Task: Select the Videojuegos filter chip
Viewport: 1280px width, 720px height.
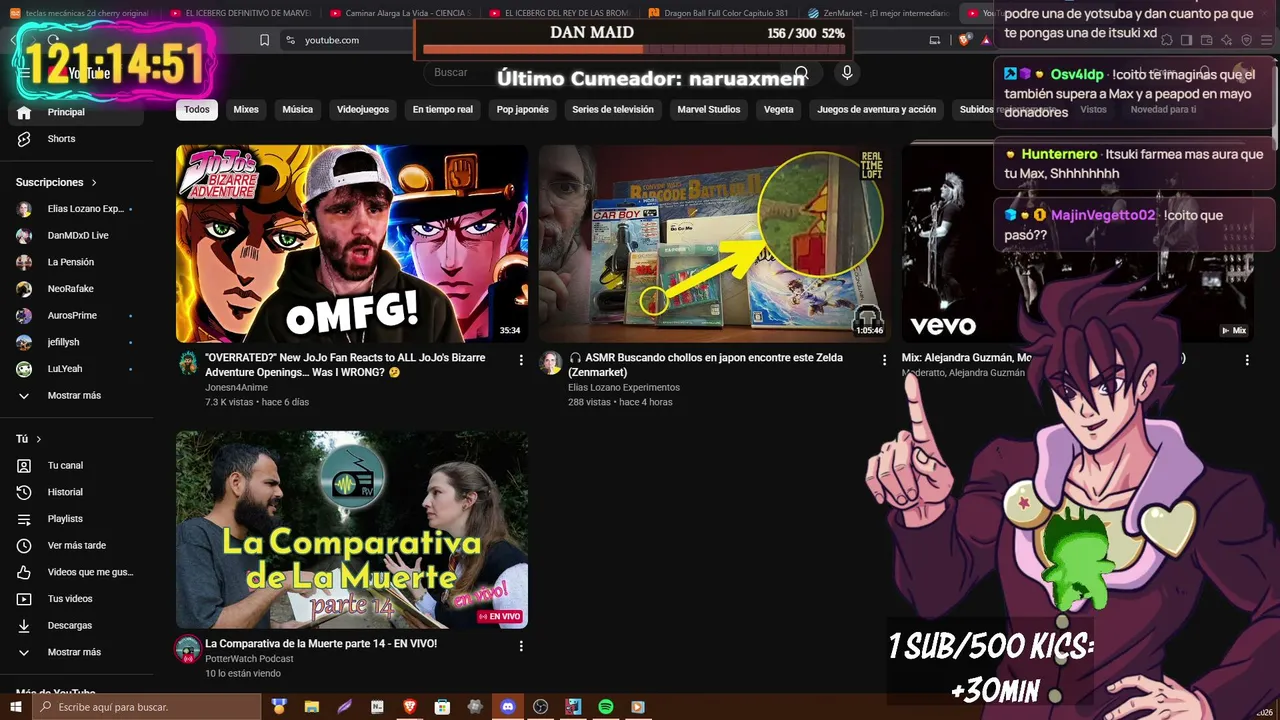Action: click(363, 110)
